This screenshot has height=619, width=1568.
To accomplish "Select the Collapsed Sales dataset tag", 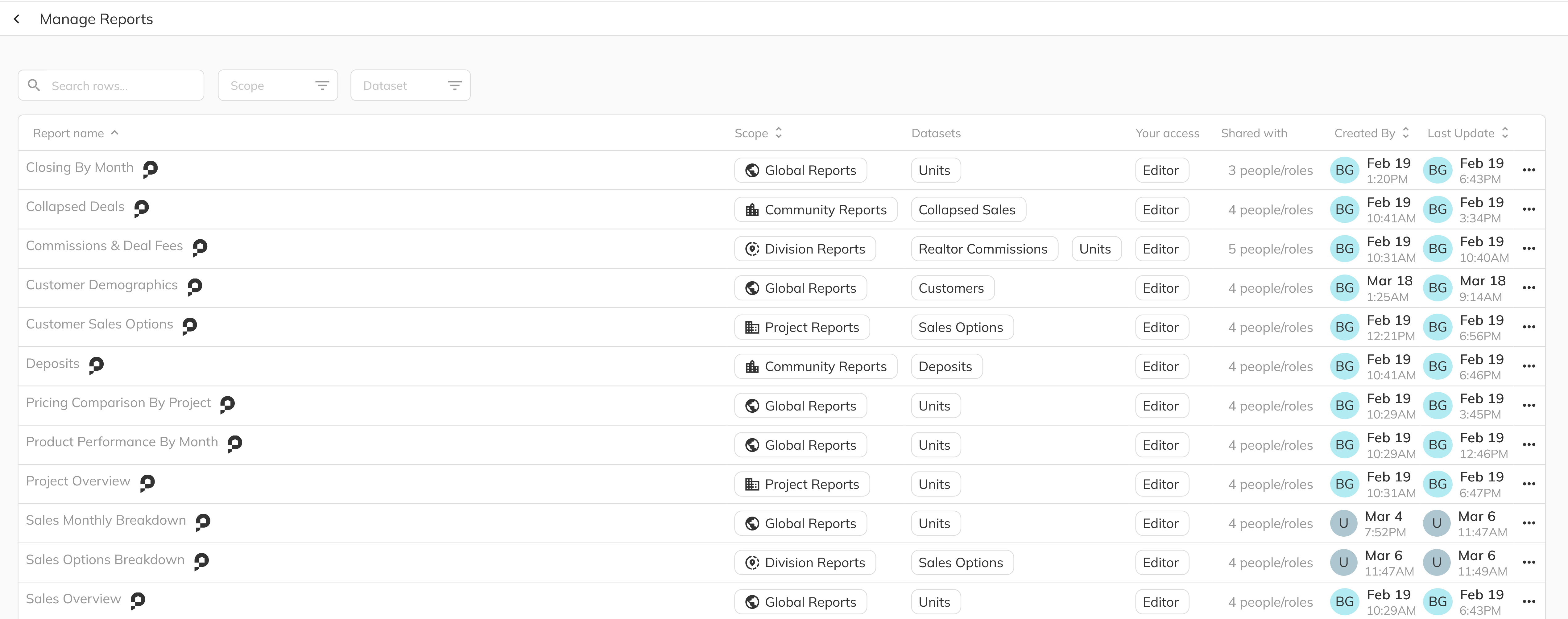I will pyautogui.click(x=968, y=209).
